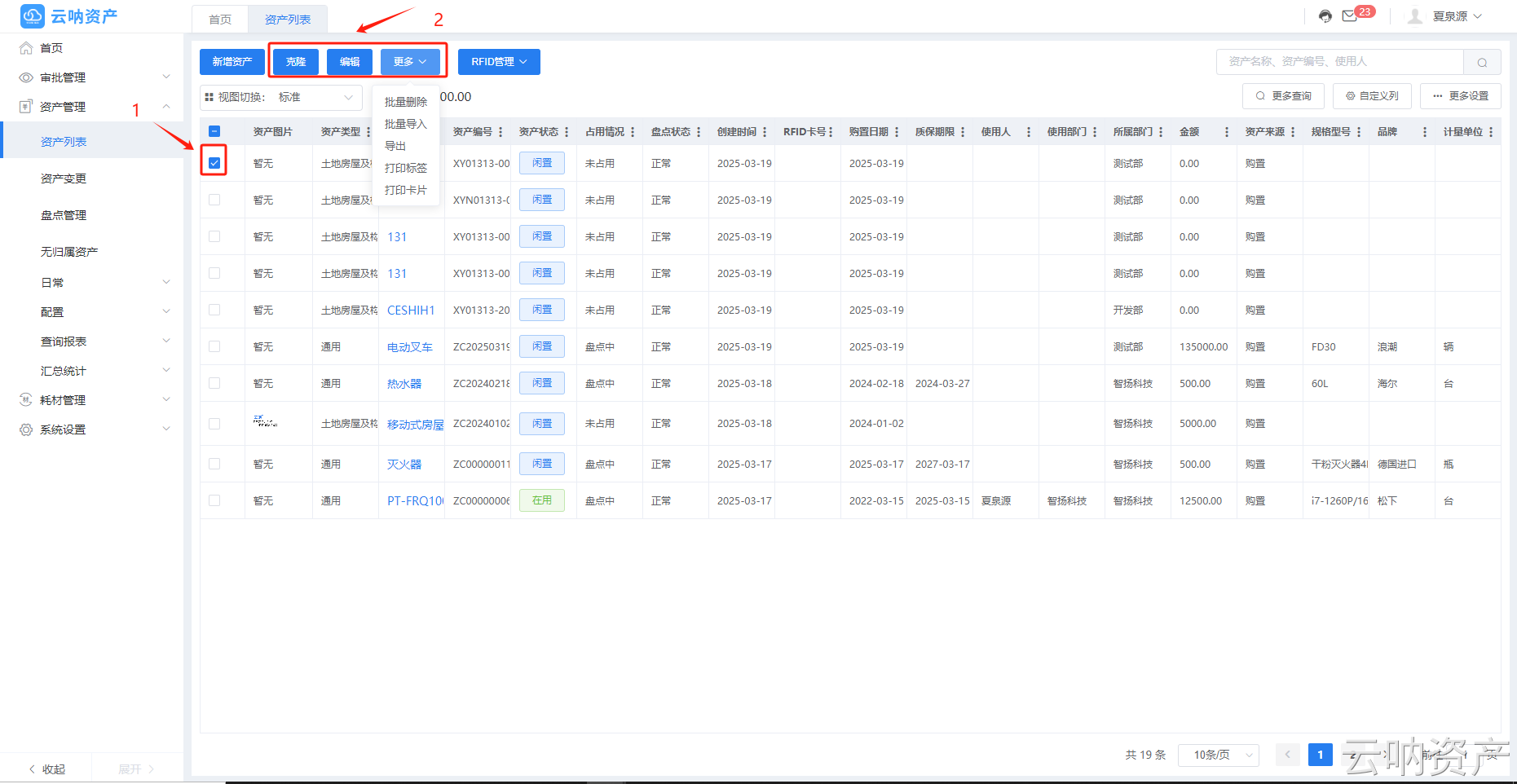
Task: Open the 更多 dropdown button
Action: pos(410,62)
